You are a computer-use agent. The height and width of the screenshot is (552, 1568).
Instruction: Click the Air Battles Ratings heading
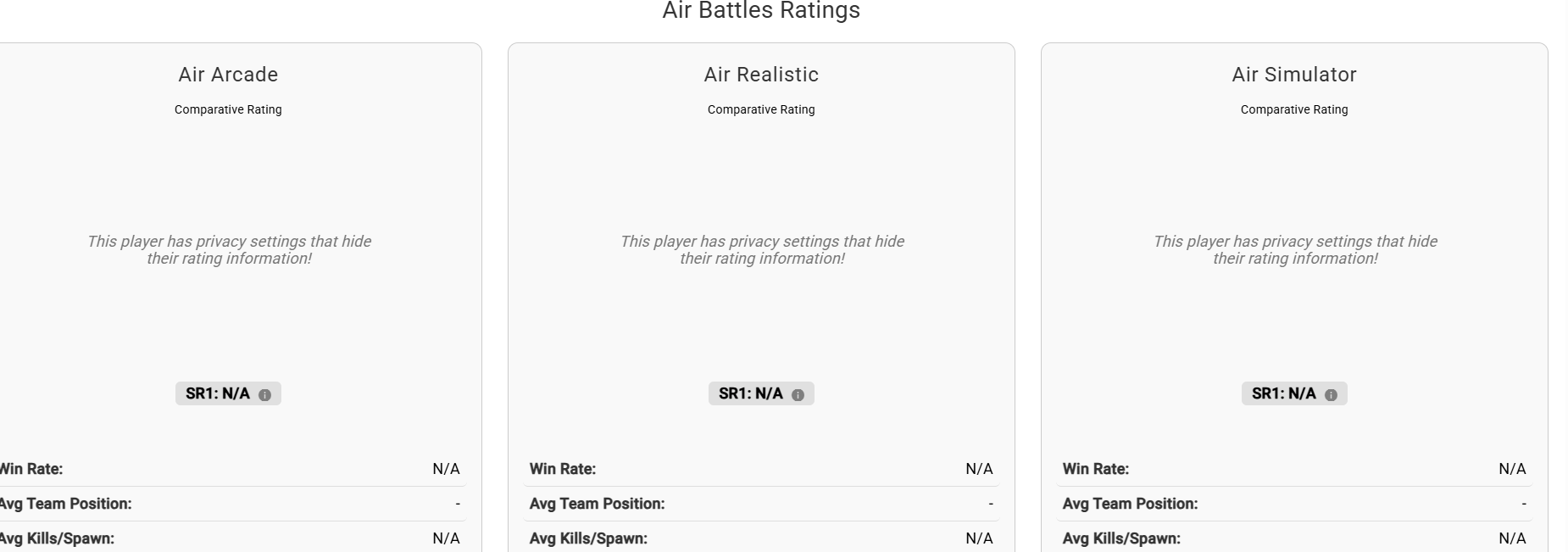coord(761,11)
